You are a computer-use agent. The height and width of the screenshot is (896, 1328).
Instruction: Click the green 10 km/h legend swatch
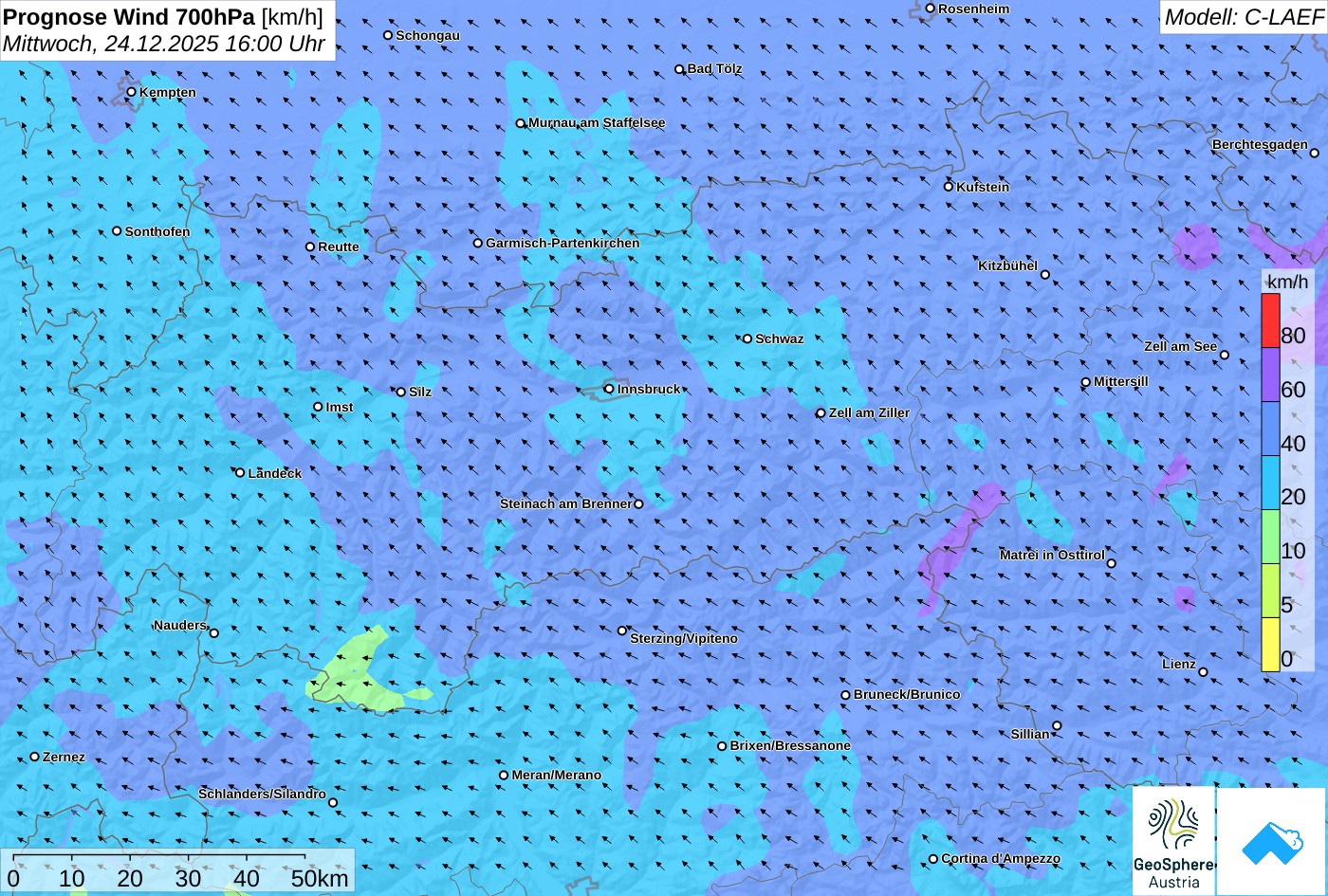coord(1270,537)
